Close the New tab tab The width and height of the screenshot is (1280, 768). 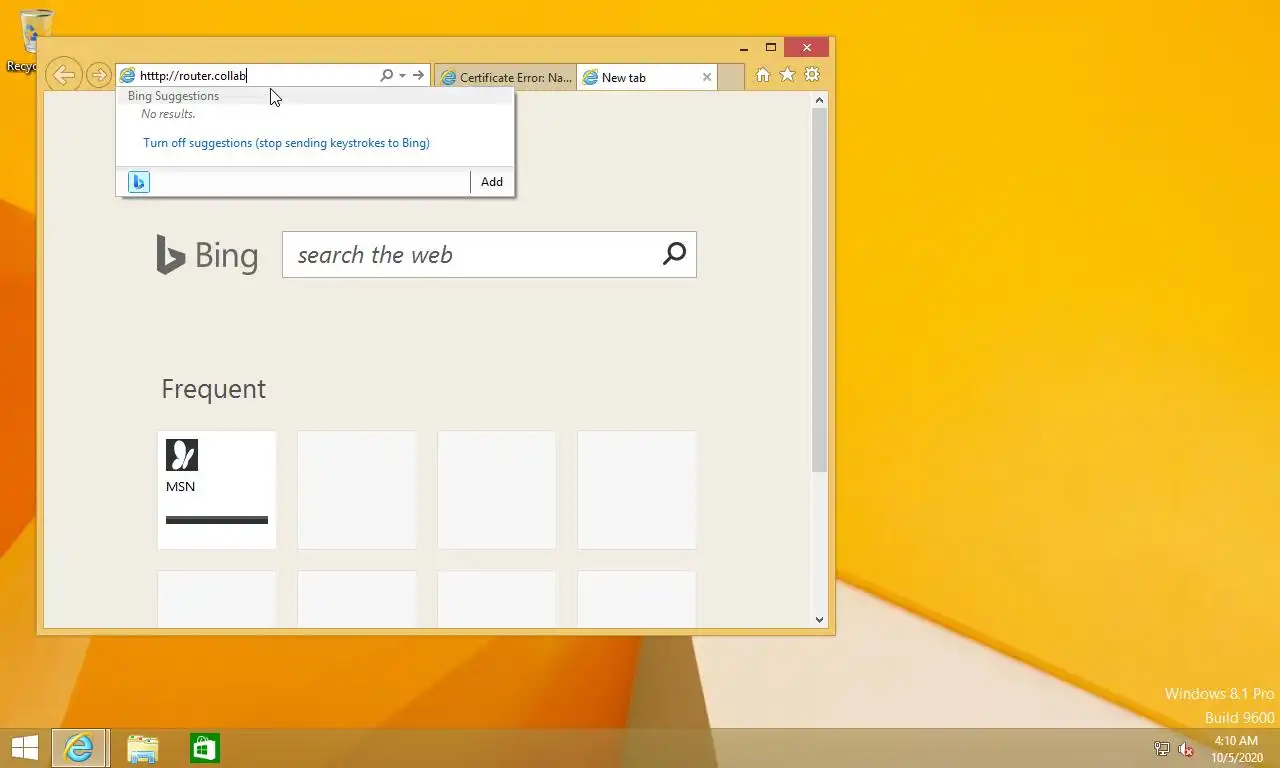[707, 77]
